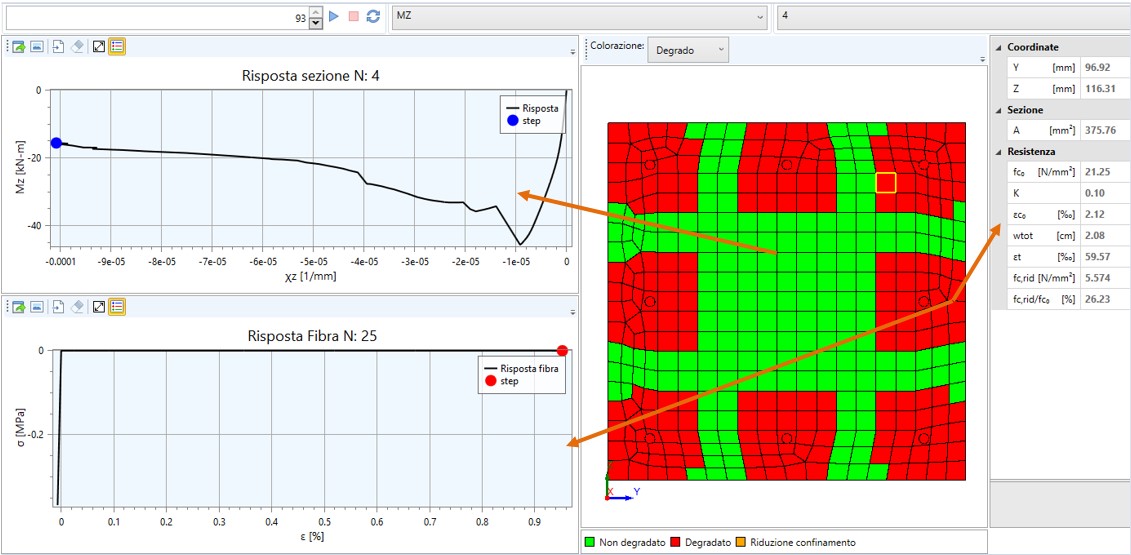Image resolution: width=1131 pixels, height=555 pixels.
Task: Collapse the Sezione property group
Action: [x=998, y=110]
